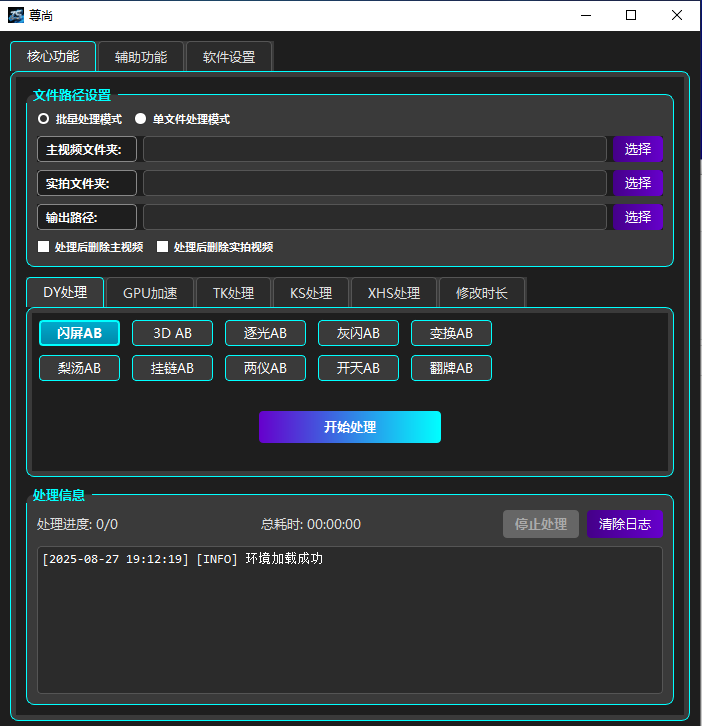Click 选择 button for 主视频文件夹
The height and width of the screenshot is (726, 702).
click(638, 149)
